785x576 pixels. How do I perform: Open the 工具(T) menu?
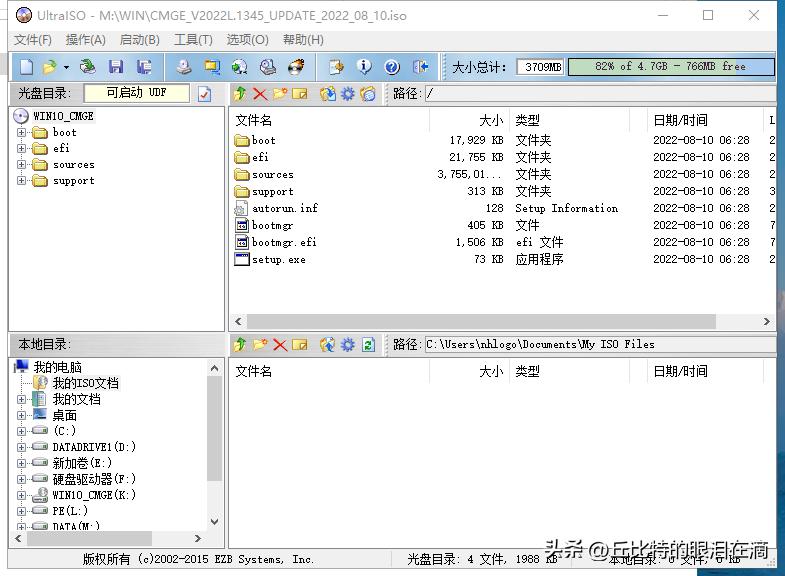[x=193, y=40]
